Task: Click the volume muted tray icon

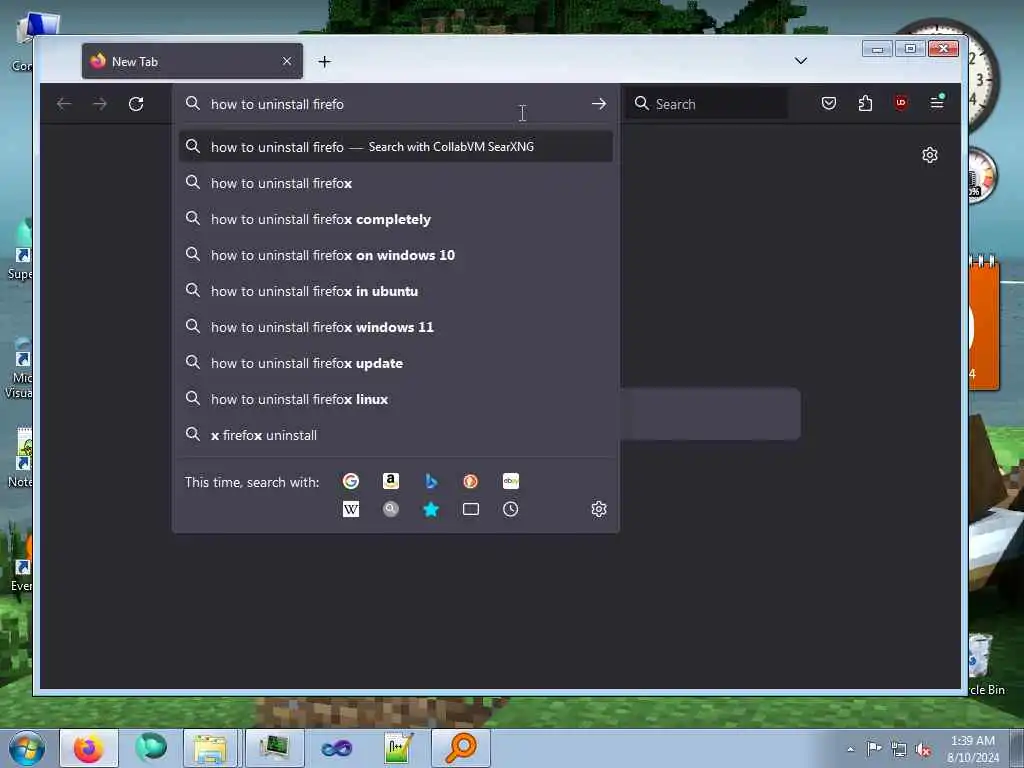Action: (923, 750)
